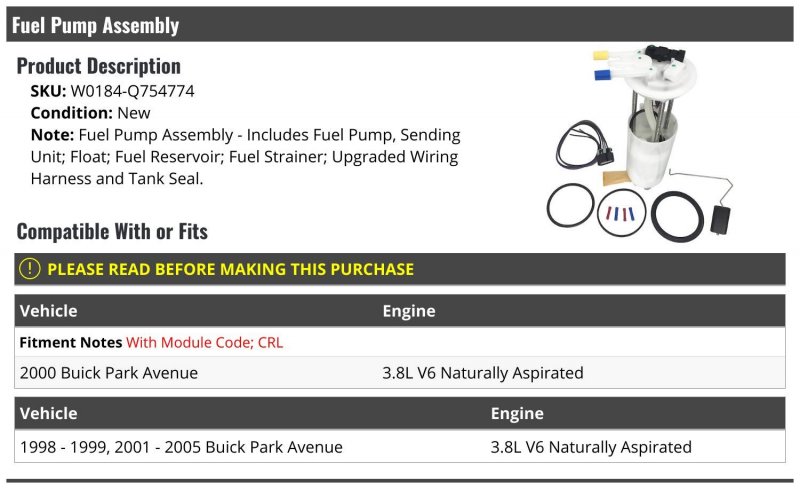Click the first table's Engine column header
800x489 pixels.
click(x=409, y=311)
